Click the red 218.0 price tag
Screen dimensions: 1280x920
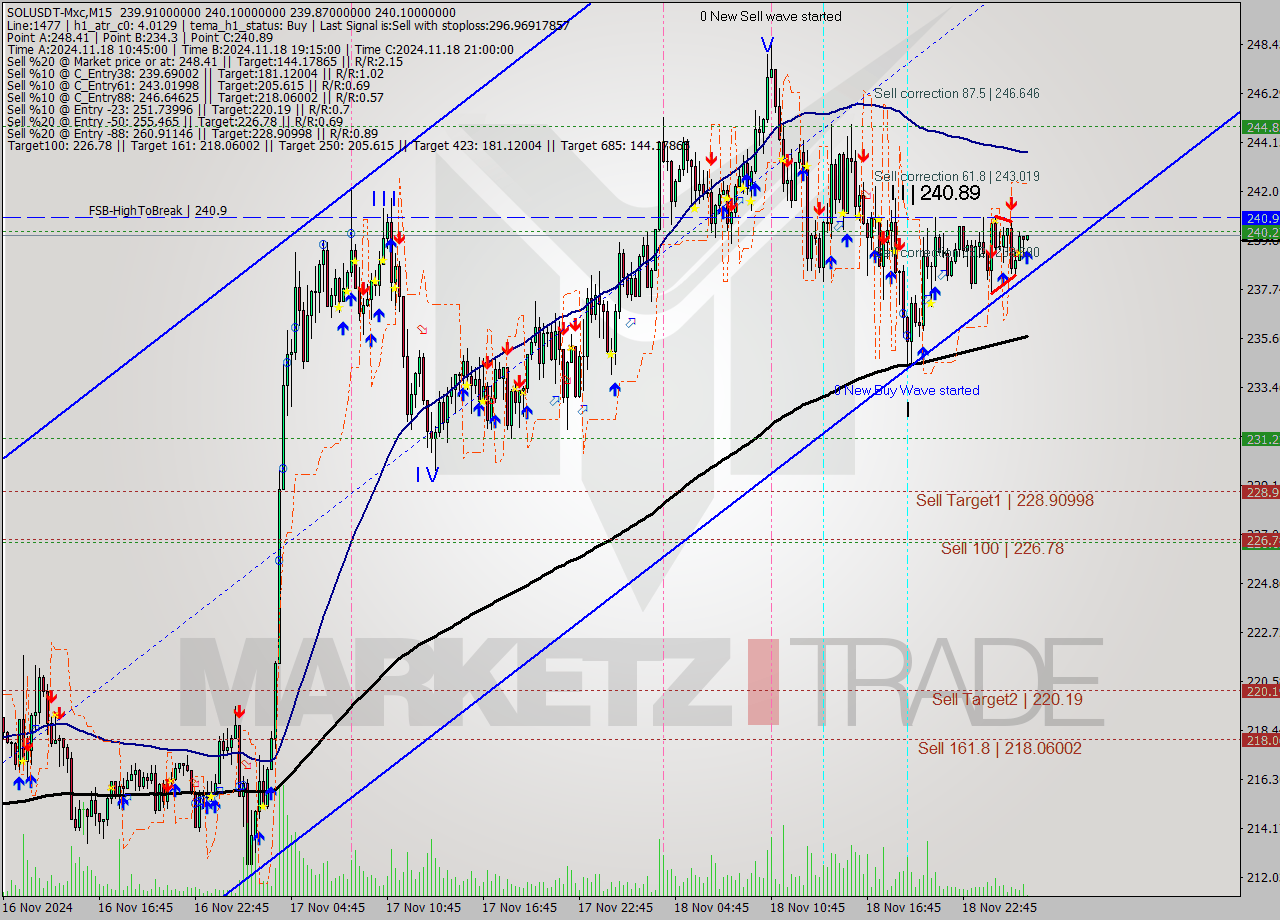click(x=1261, y=740)
